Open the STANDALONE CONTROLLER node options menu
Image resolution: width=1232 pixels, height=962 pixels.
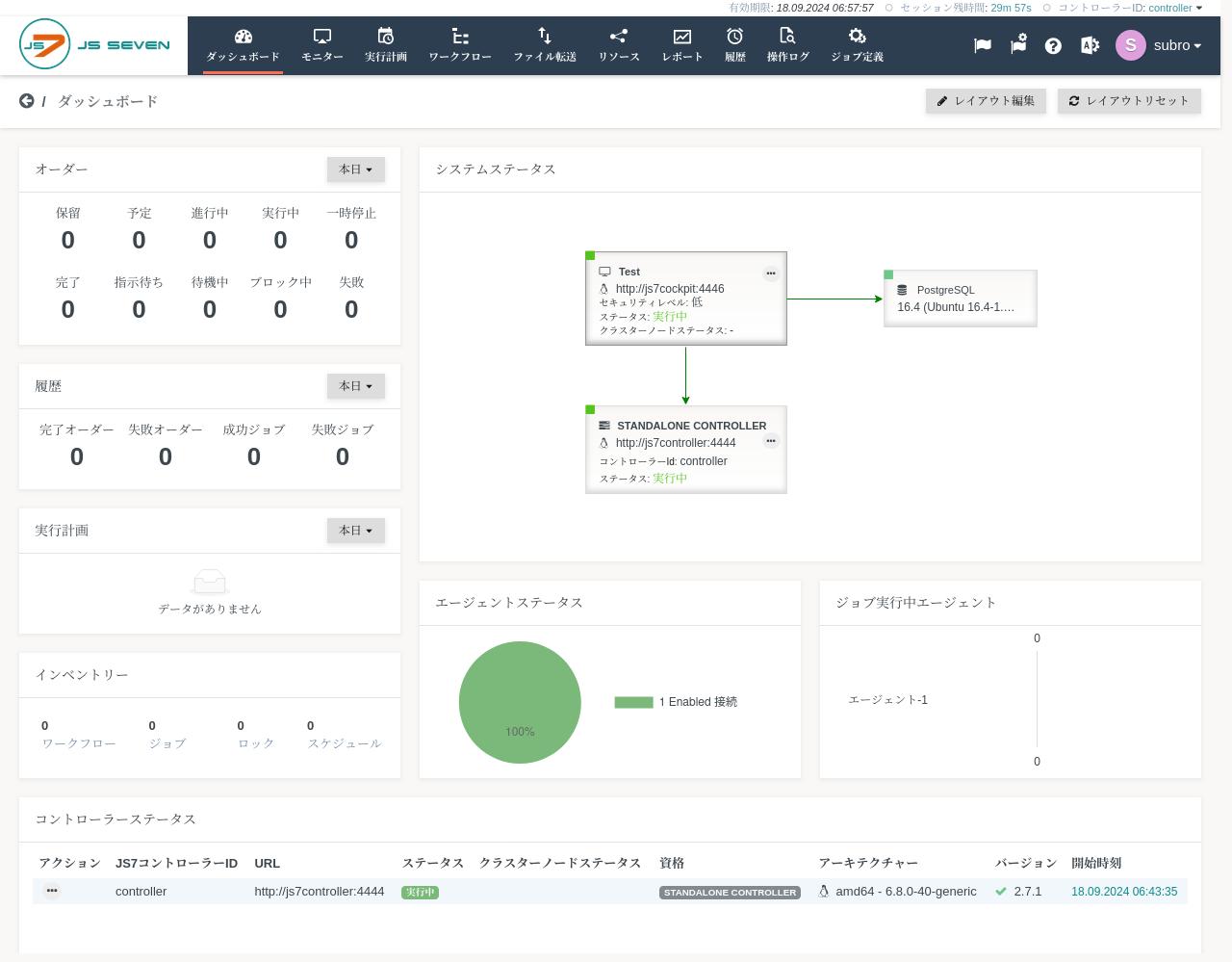[771, 441]
